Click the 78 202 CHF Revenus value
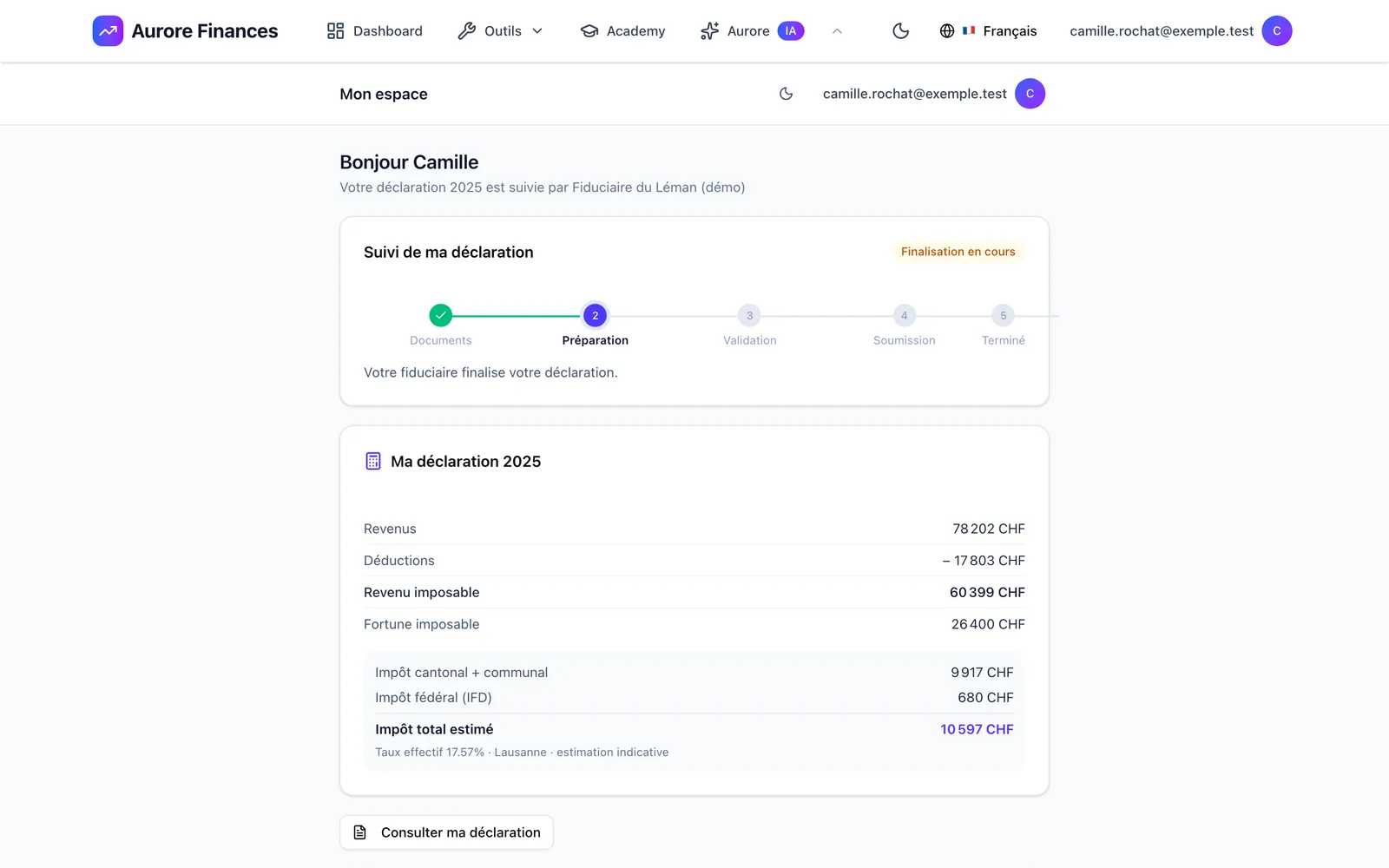The width and height of the screenshot is (1389, 868). point(989,529)
